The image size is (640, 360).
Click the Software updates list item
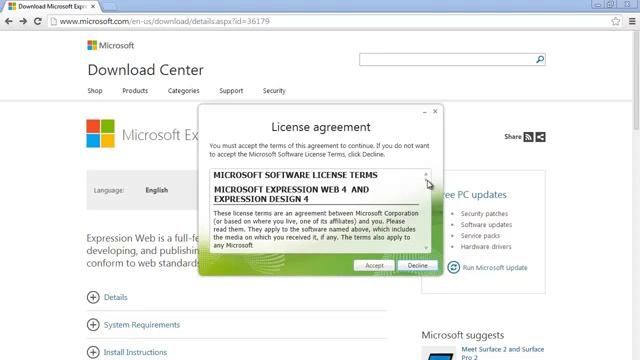pyautogui.click(x=486, y=224)
